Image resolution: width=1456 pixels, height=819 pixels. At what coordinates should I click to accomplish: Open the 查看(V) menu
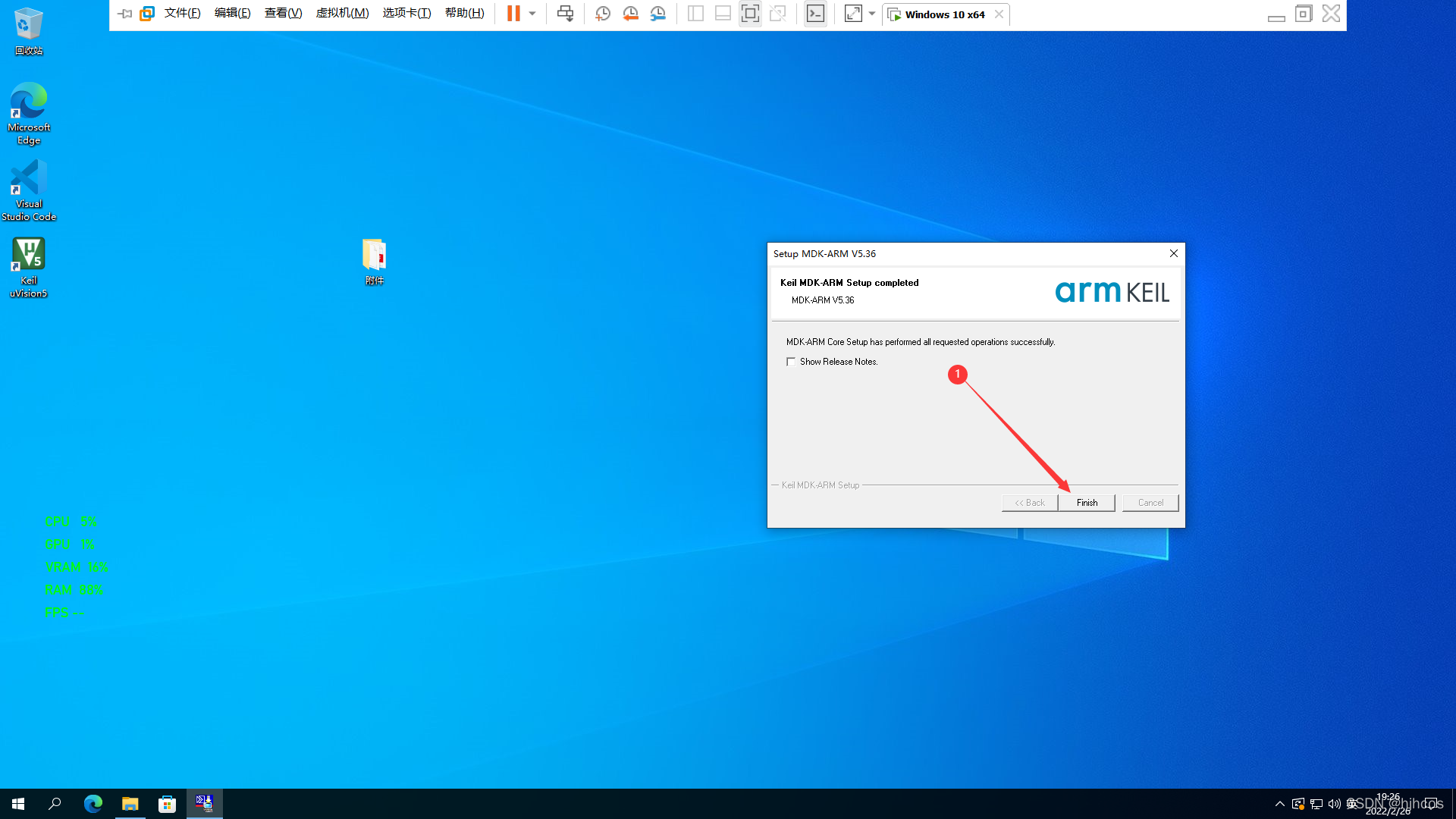pos(283,14)
